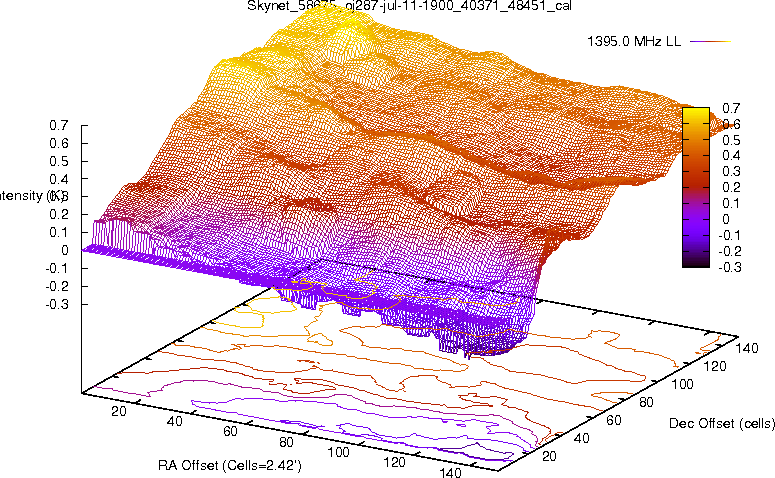This screenshot has height=478, width=775.
Task: Click the 0.1 label beside the color bar
Action: 731,203
